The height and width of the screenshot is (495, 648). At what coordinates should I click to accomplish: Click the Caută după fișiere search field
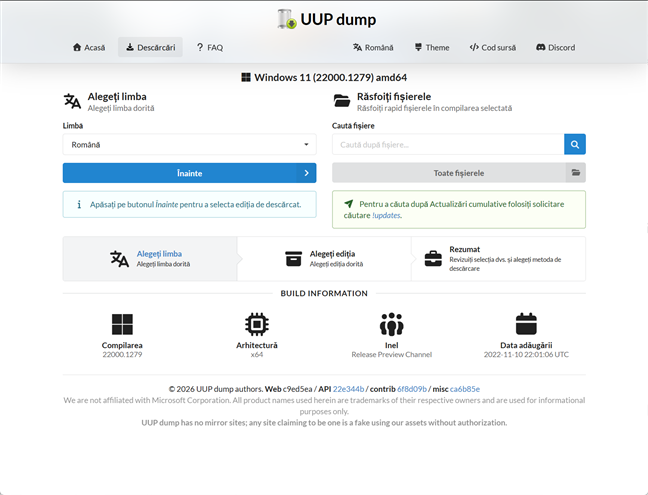pyautogui.click(x=447, y=145)
